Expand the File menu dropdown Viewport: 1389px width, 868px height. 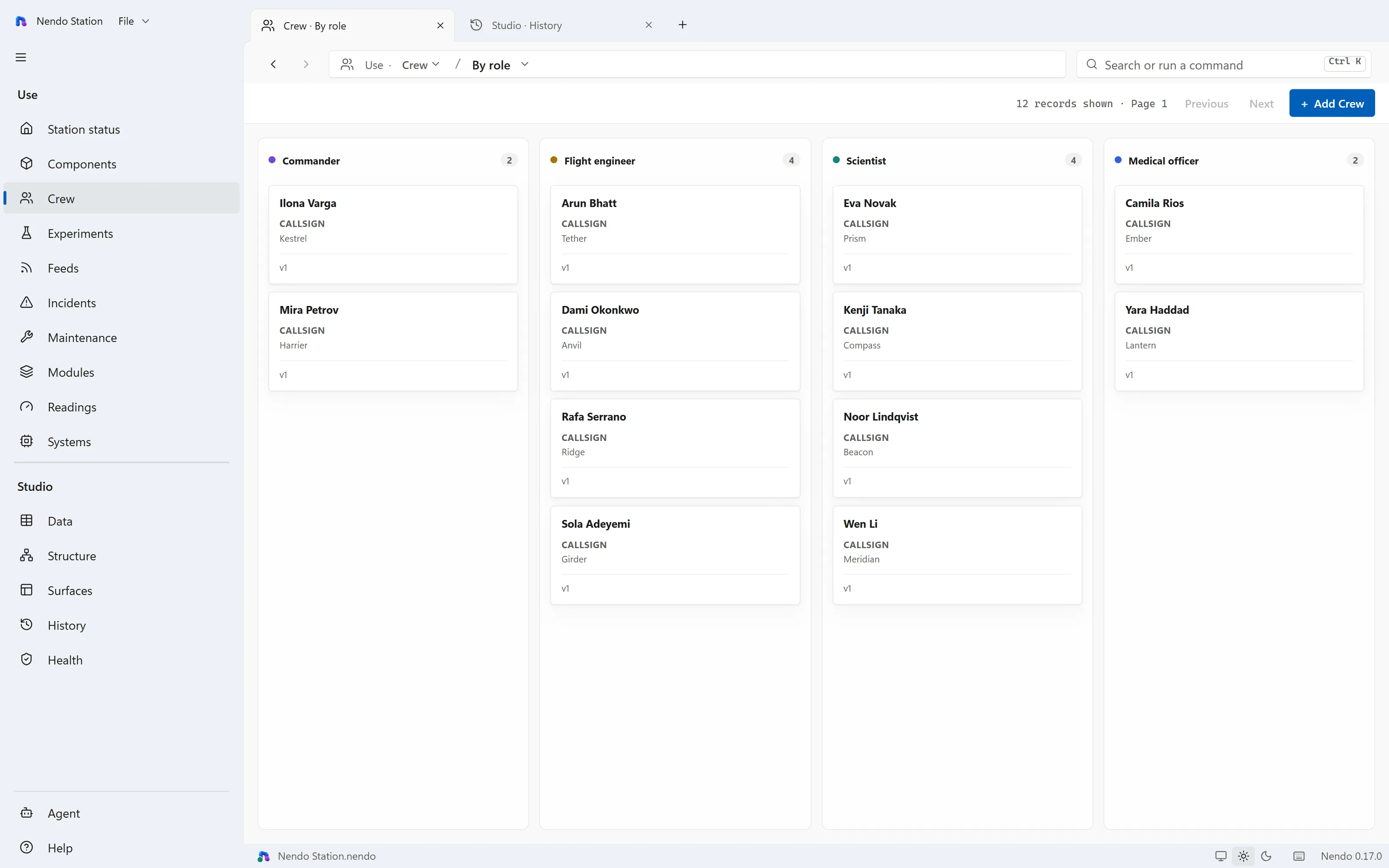click(x=134, y=21)
